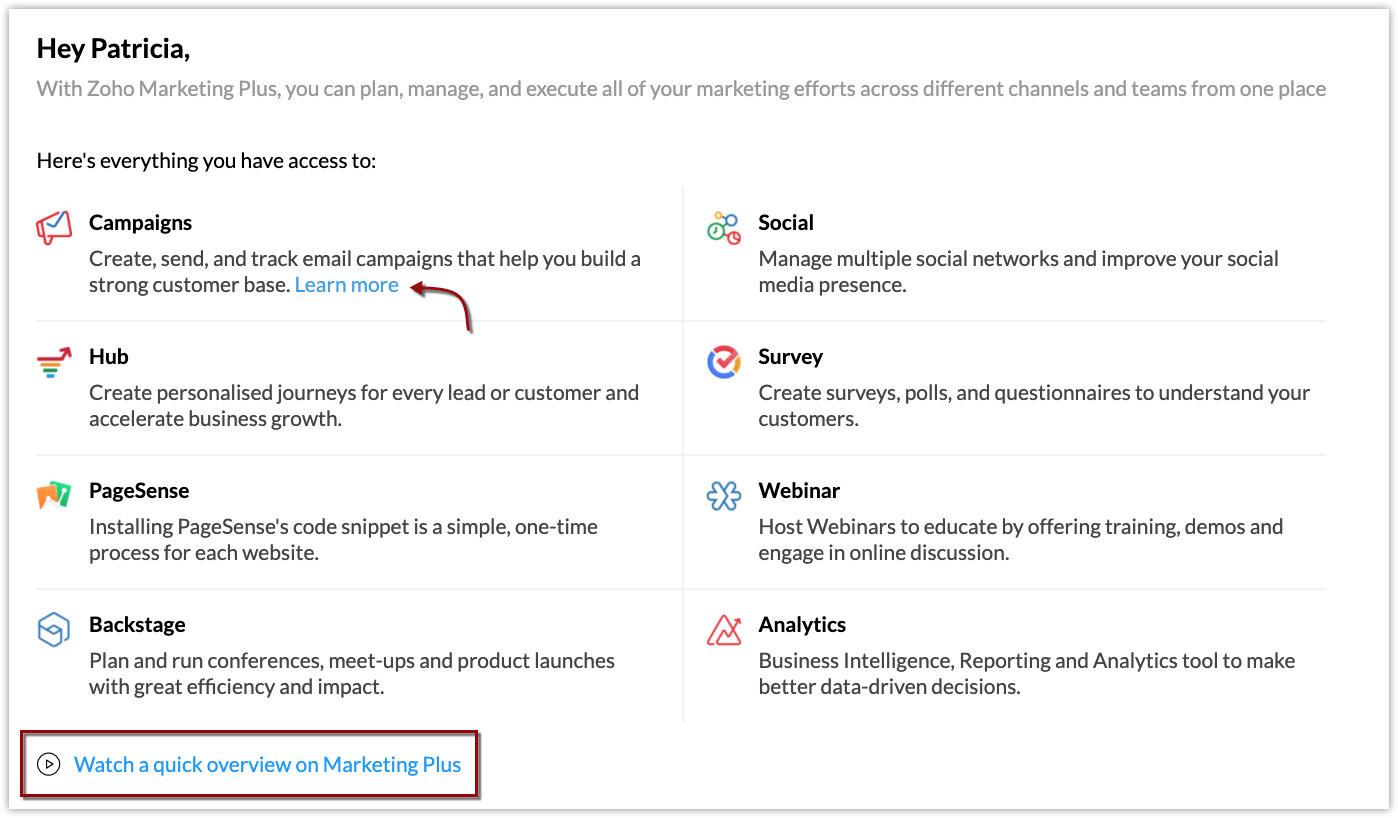Click the Social networks icon
1398x818 pixels.
[723, 227]
